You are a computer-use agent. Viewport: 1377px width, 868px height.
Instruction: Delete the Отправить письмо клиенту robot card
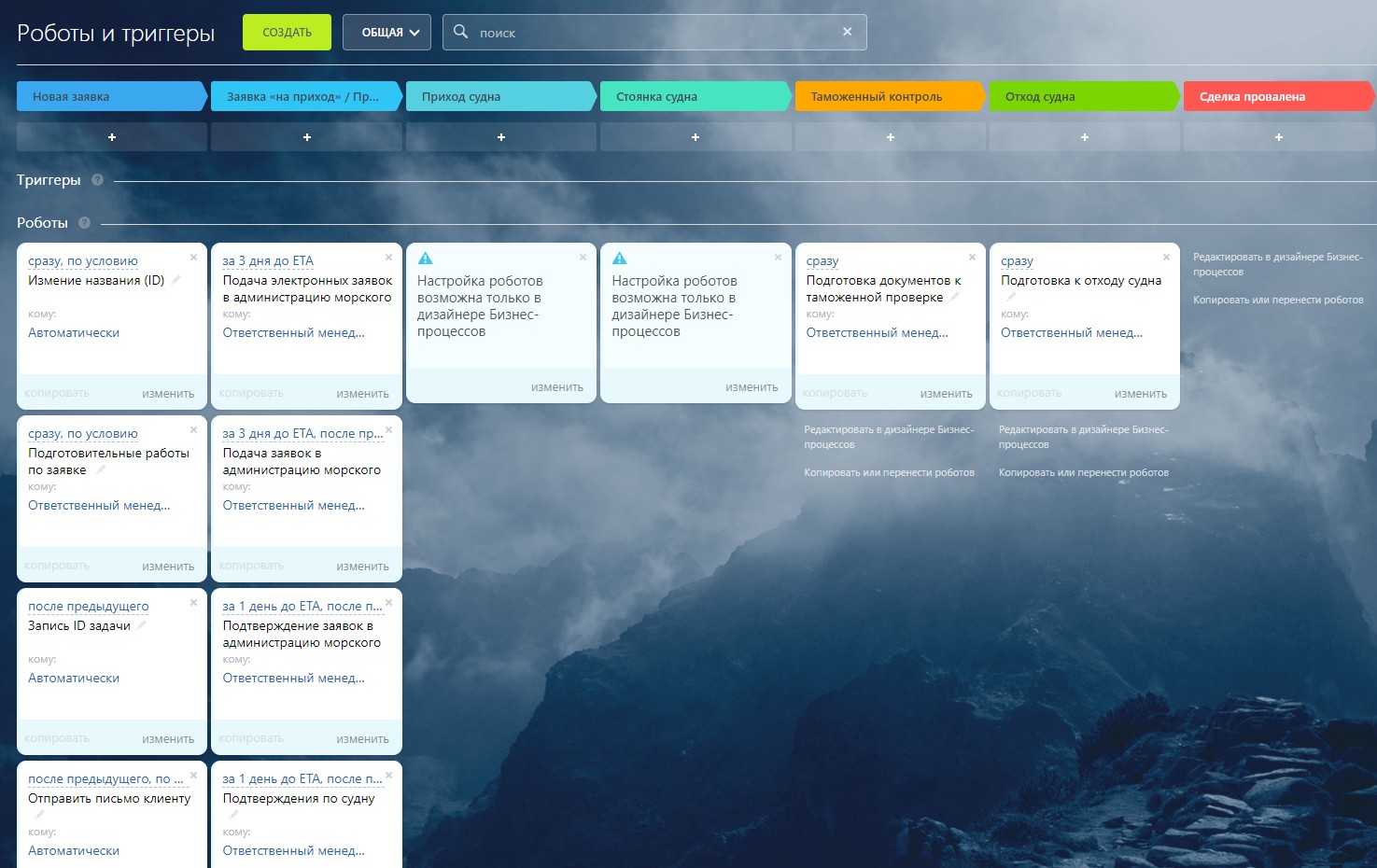tap(193, 776)
